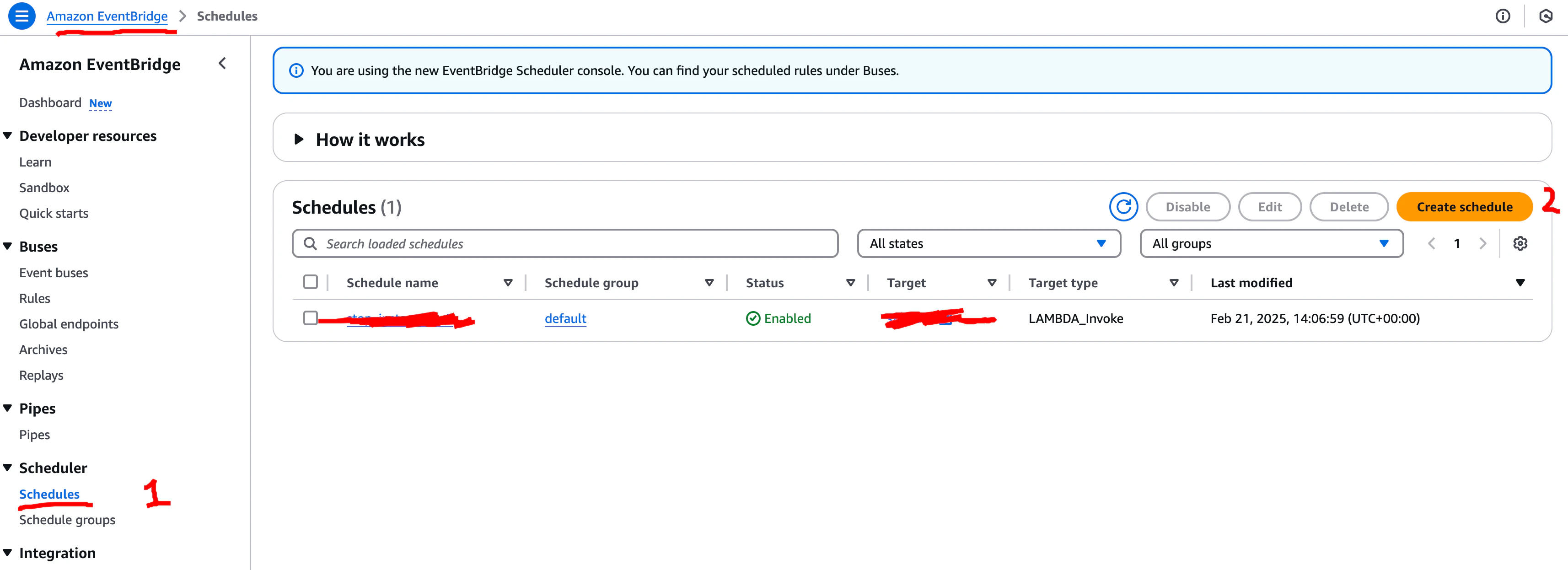The height and width of the screenshot is (570, 1568).
Task: Open the All states filter dropdown
Action: click(989, 243)
